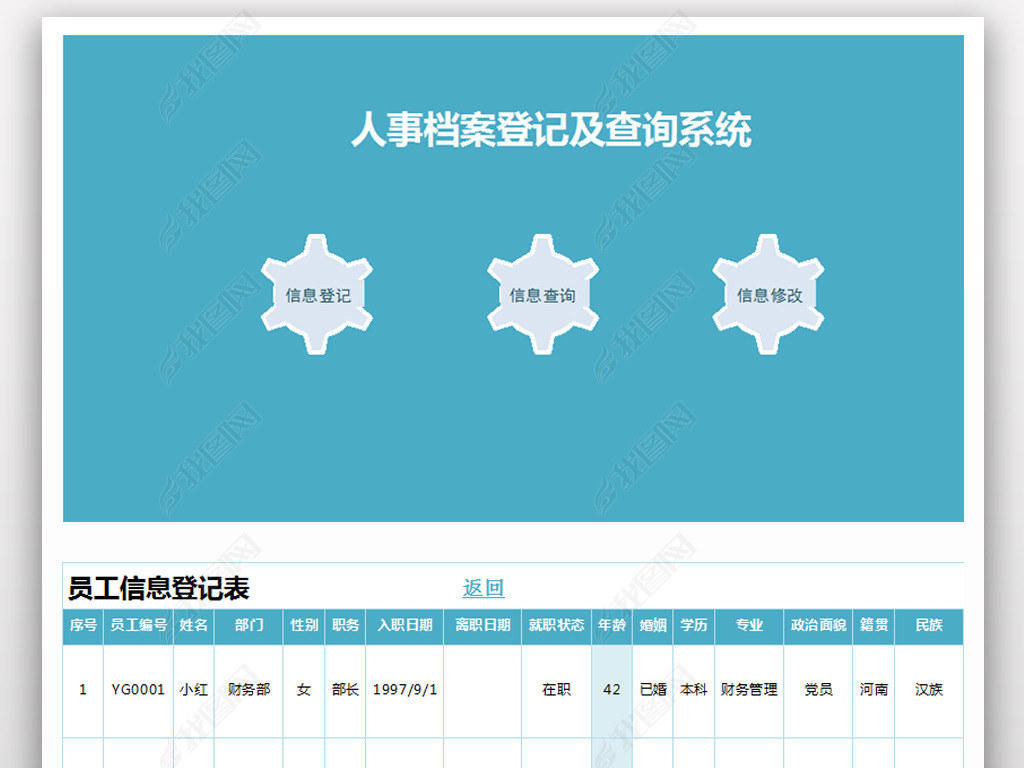
Task: Select the department cell 财务部
Action: tap(249, 689)
